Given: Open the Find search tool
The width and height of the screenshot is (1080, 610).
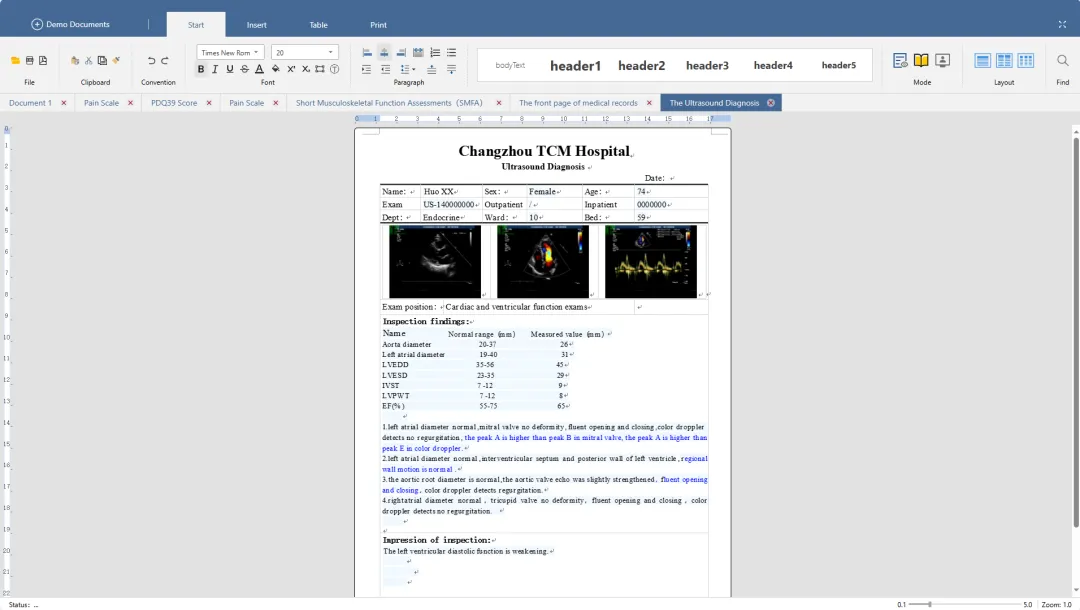Looking at the screenshot, I should tap(1063, 61).
